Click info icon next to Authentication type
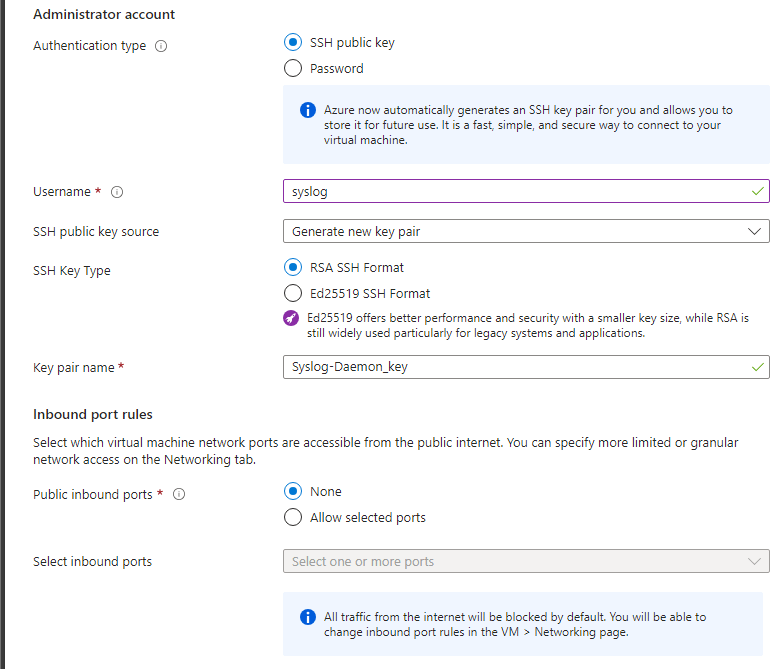The width and height of the screenshot is (781, 669). [x=161, y=46]
